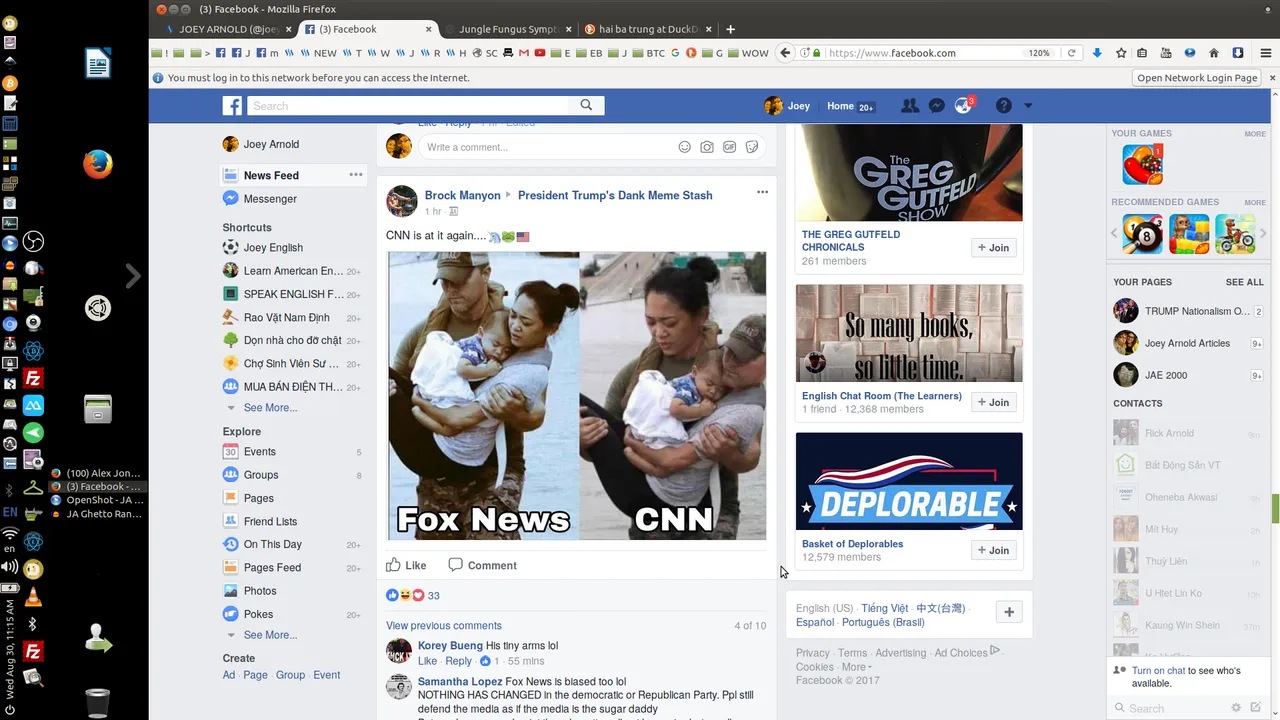The image size is (1280, 720).
Task: Click View previous comments
Action: pyautogui.click(x=444, y=625)
